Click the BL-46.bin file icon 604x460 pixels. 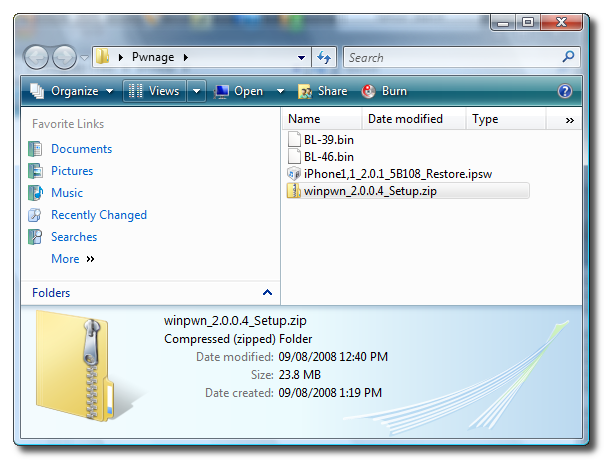294,156
